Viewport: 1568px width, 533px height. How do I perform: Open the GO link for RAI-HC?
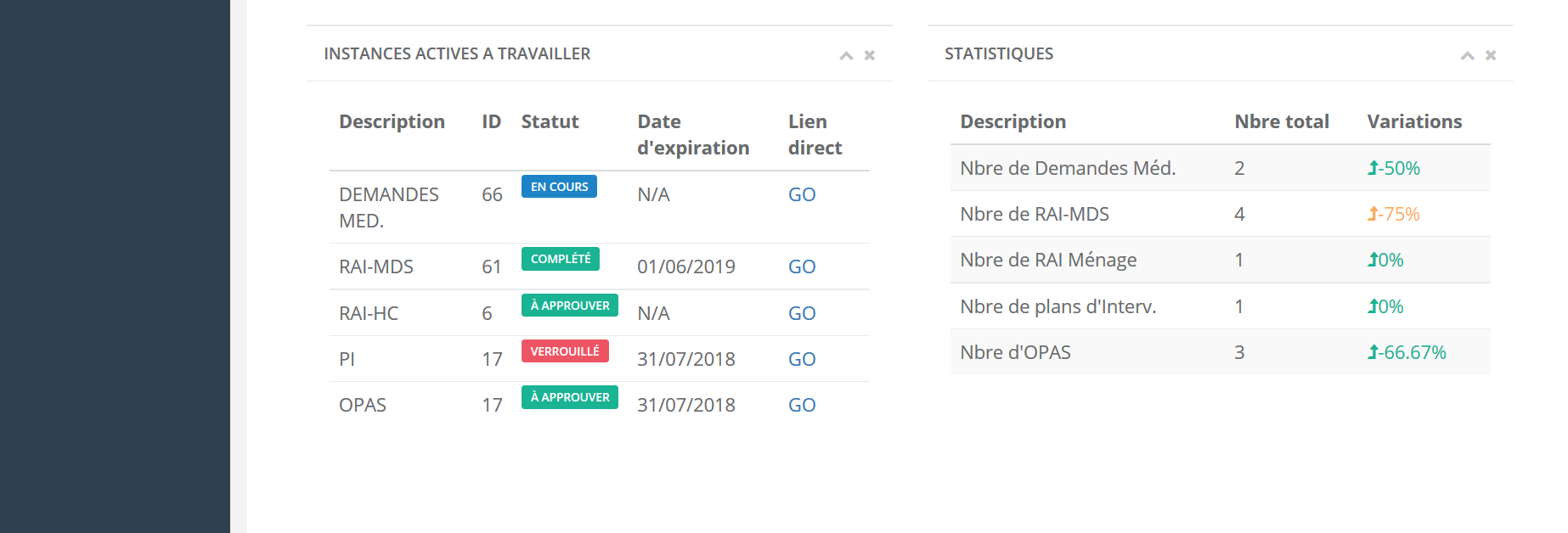click(801, 313)
